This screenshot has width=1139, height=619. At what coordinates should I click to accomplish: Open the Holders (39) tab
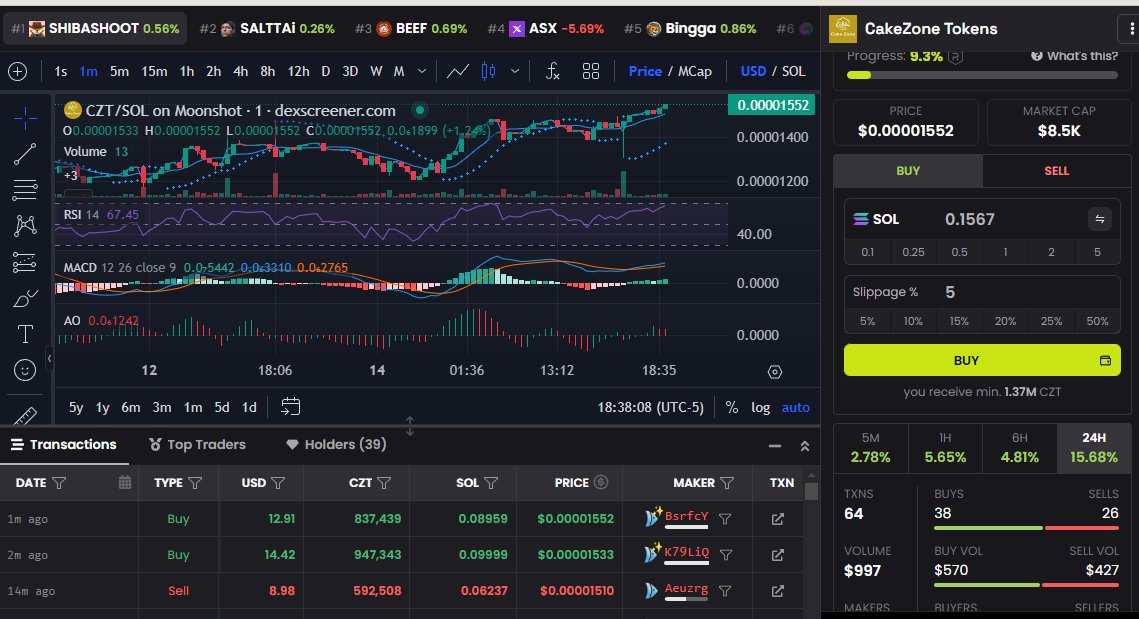pos(336,445)
